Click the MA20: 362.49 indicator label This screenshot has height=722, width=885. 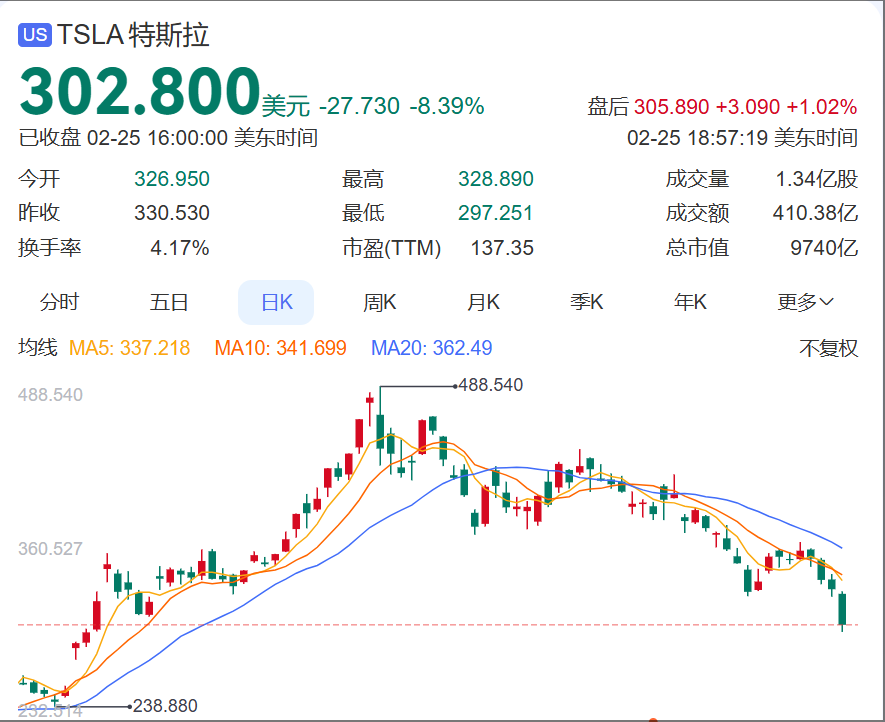coord(432,348)
